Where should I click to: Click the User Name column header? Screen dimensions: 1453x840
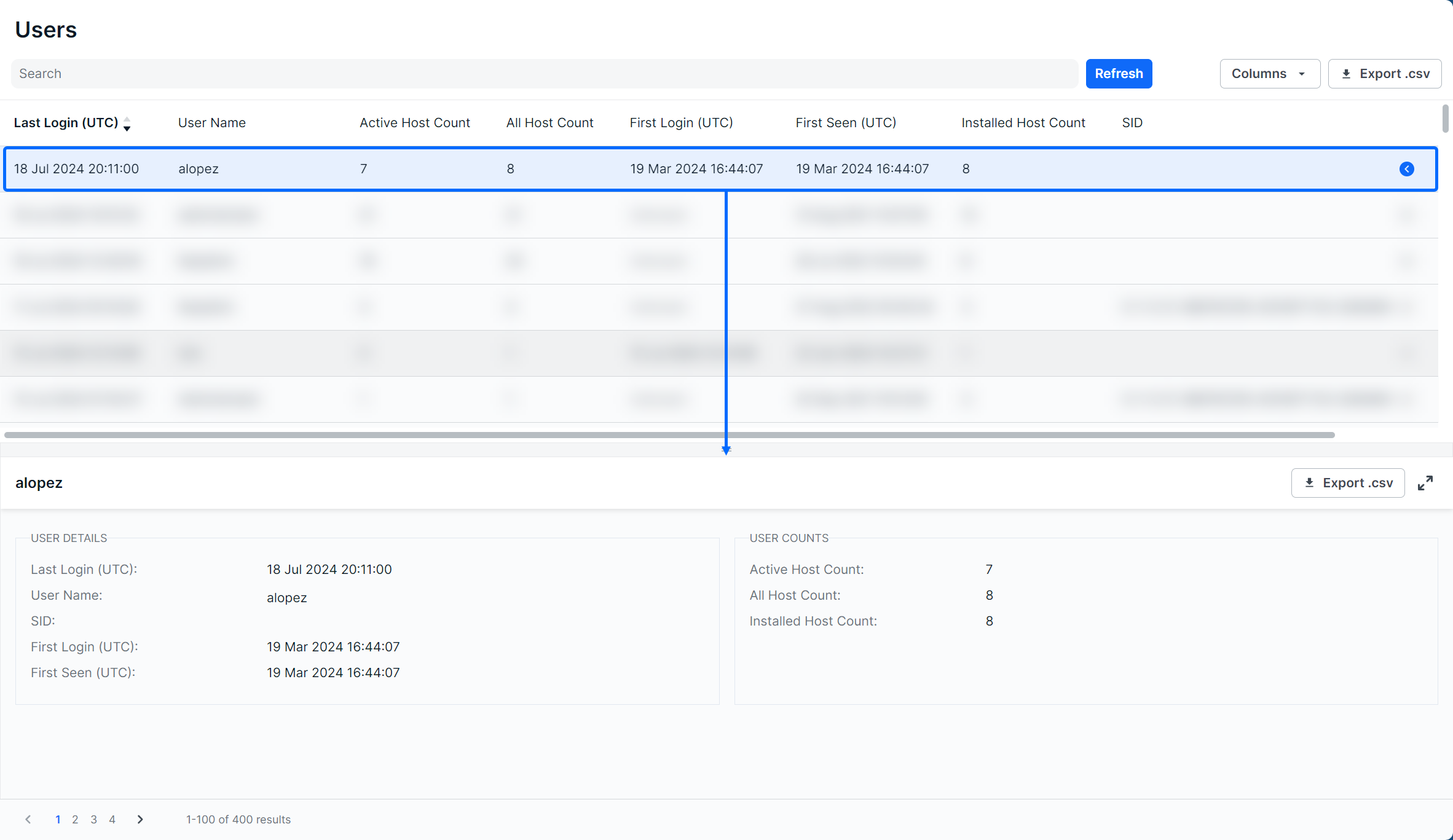(211, 123)
